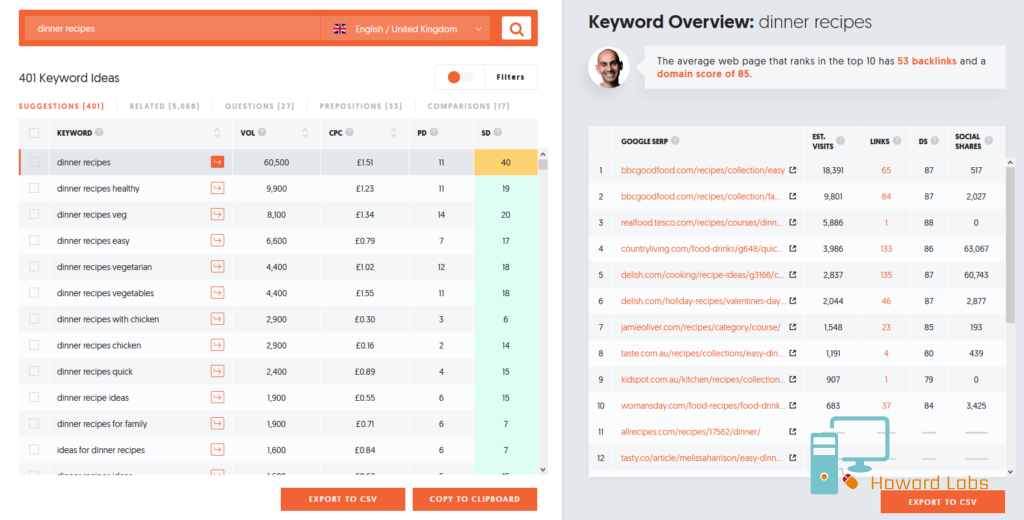This screenshot has width=1024, height=520.
Task: Open external link icon for bbcgoodfood collection/easy
Action: 793,170
